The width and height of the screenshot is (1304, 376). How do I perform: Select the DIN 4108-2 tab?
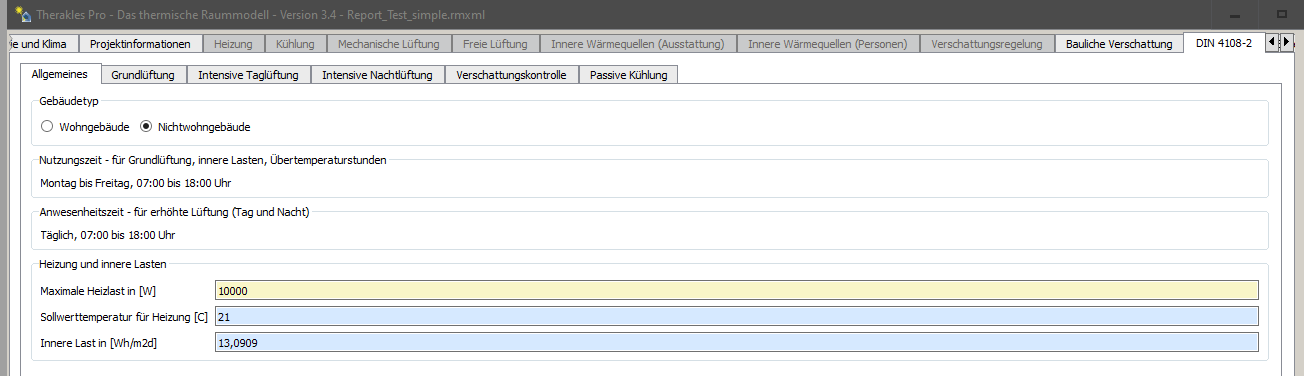[1223, 43]
